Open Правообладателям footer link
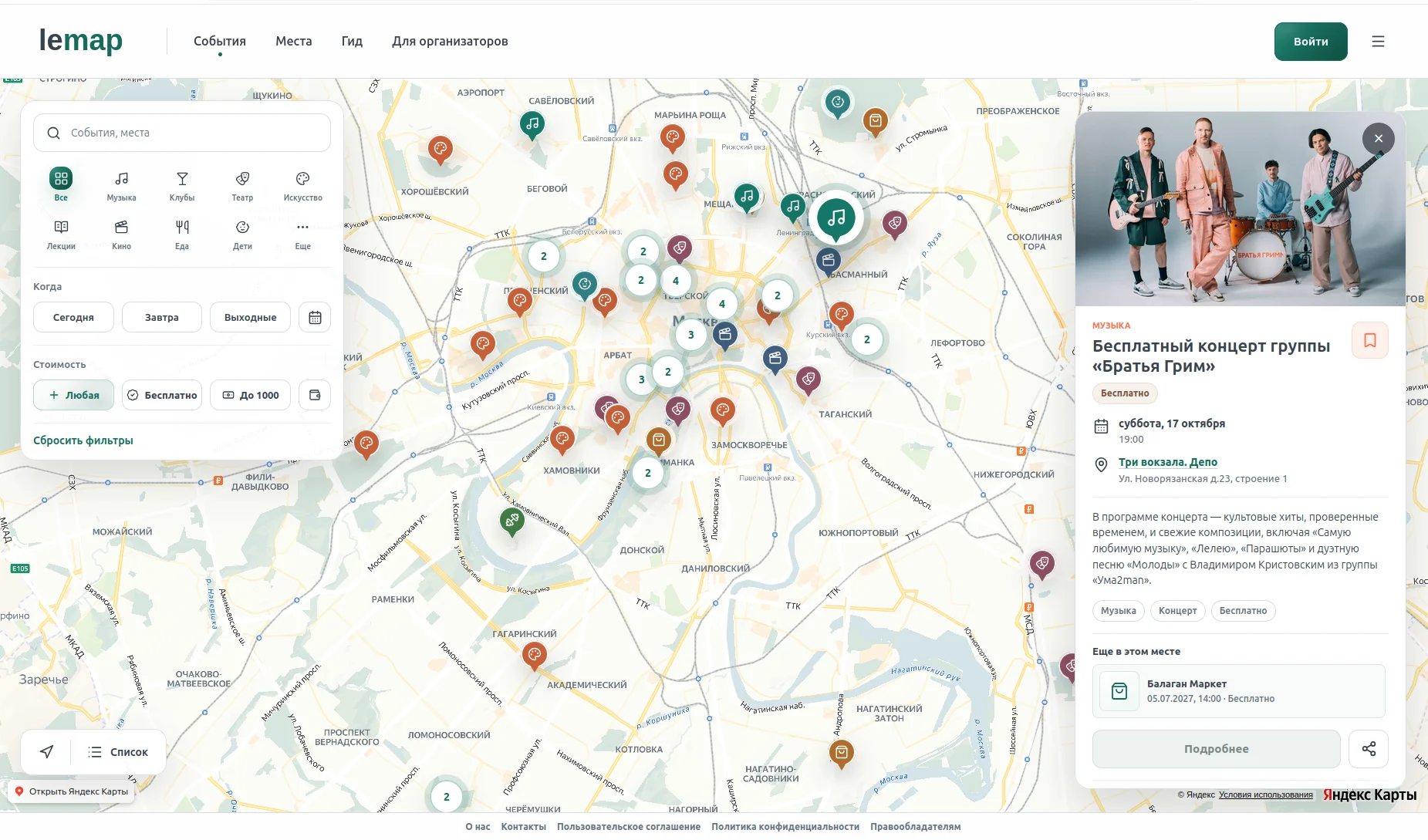Screen dimensions: 1428x840 pos(916,827)
